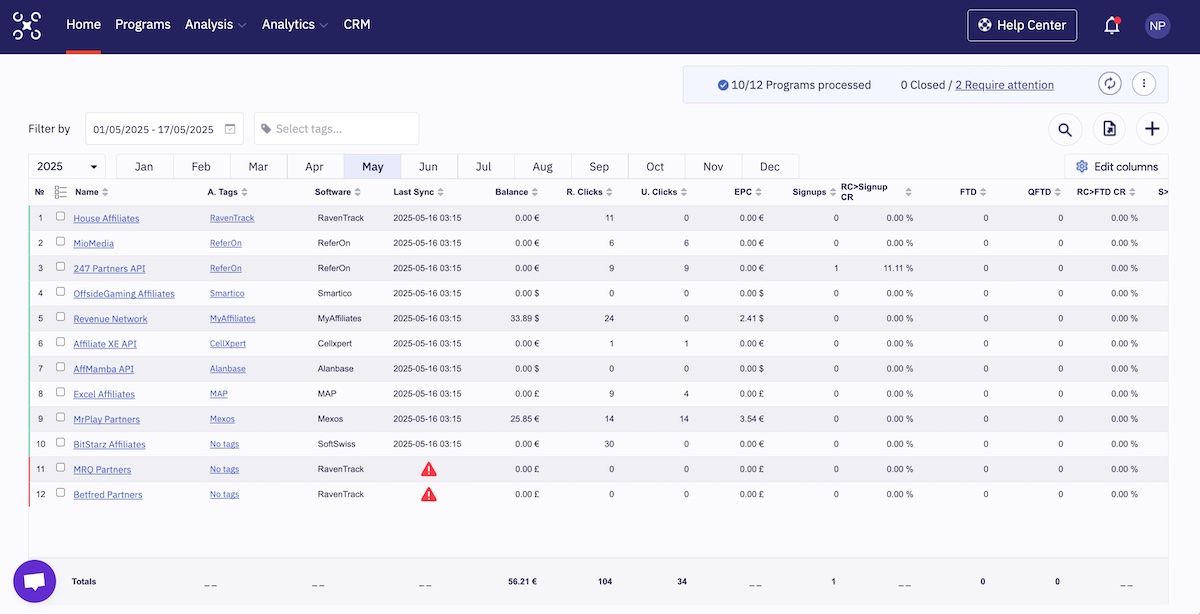This screenshot has height=614, width=1200.
Task: Click the search icon
Action: coord(1064,129)
